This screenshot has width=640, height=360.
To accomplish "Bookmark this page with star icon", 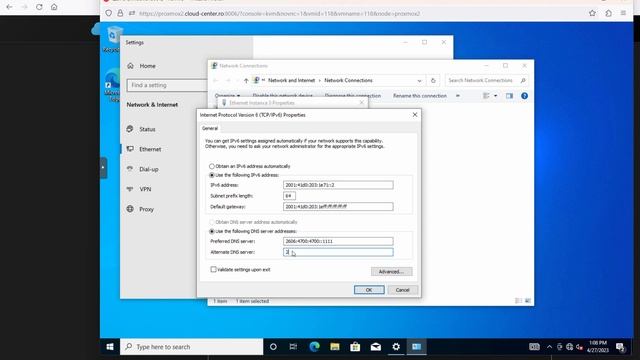I will (x=592, y=13).
